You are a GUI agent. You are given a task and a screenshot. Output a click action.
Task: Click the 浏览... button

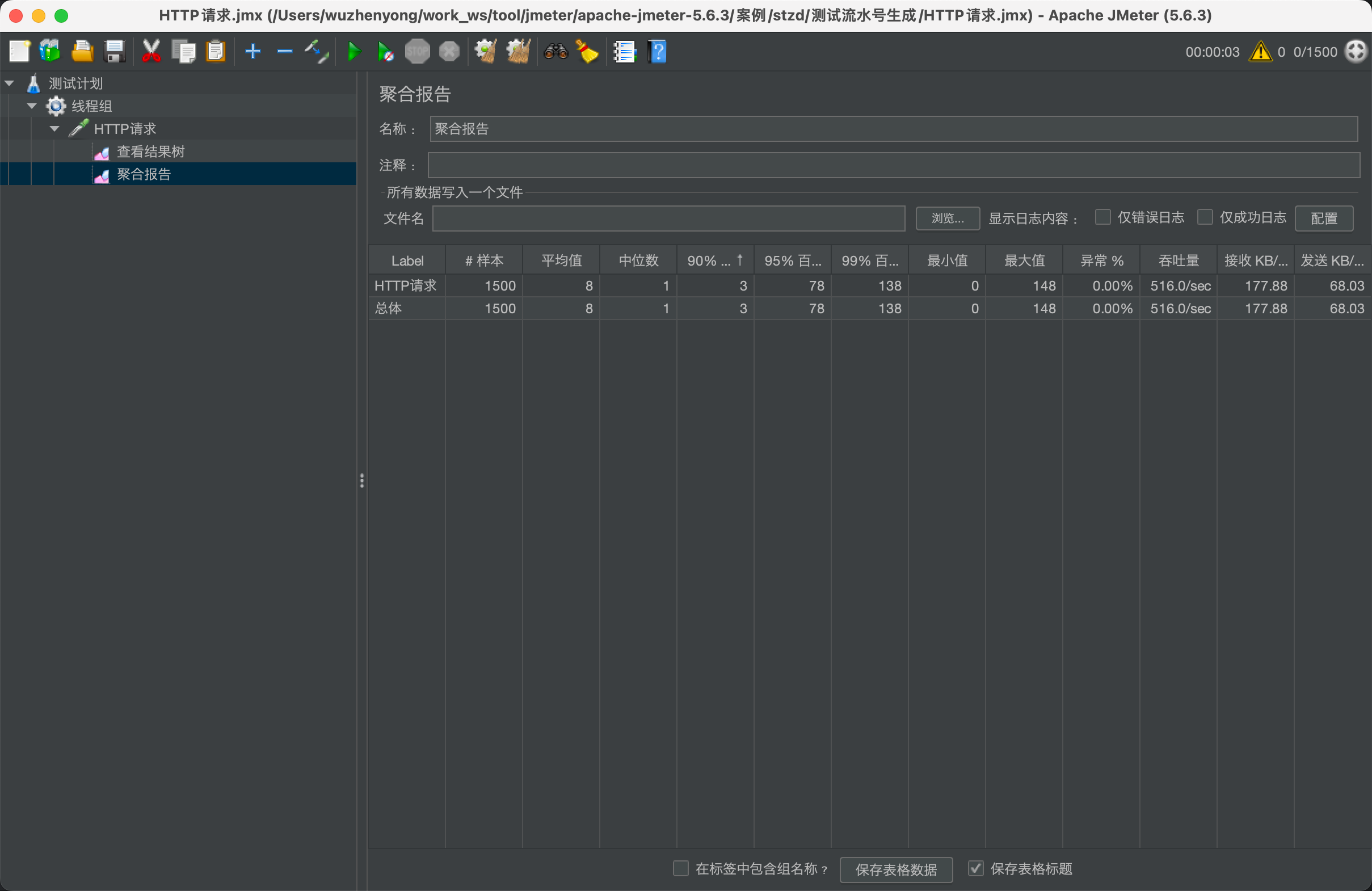(x=948, y=218)
